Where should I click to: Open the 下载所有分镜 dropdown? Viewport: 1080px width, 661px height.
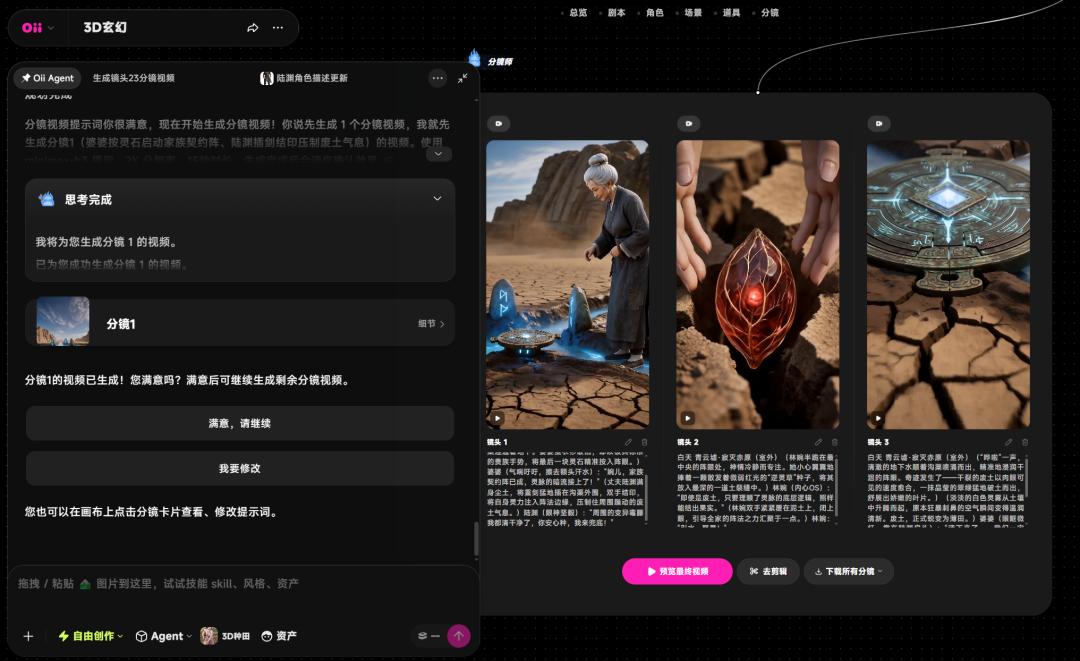pos(849,571)
